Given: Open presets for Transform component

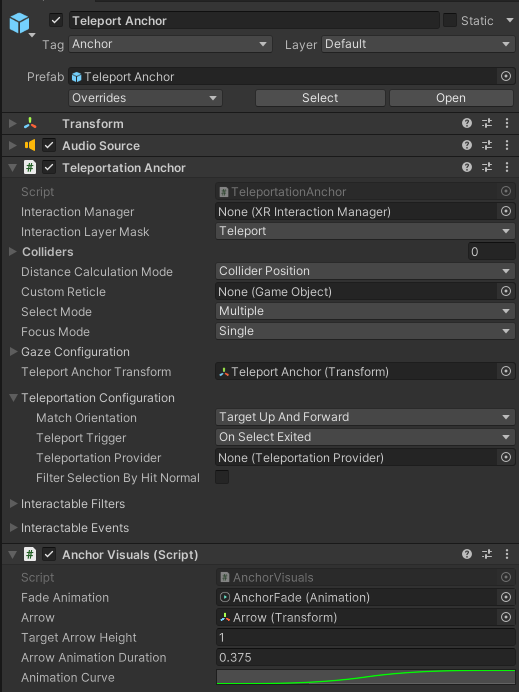Looking at the screenshot, I should pos(487,124).
